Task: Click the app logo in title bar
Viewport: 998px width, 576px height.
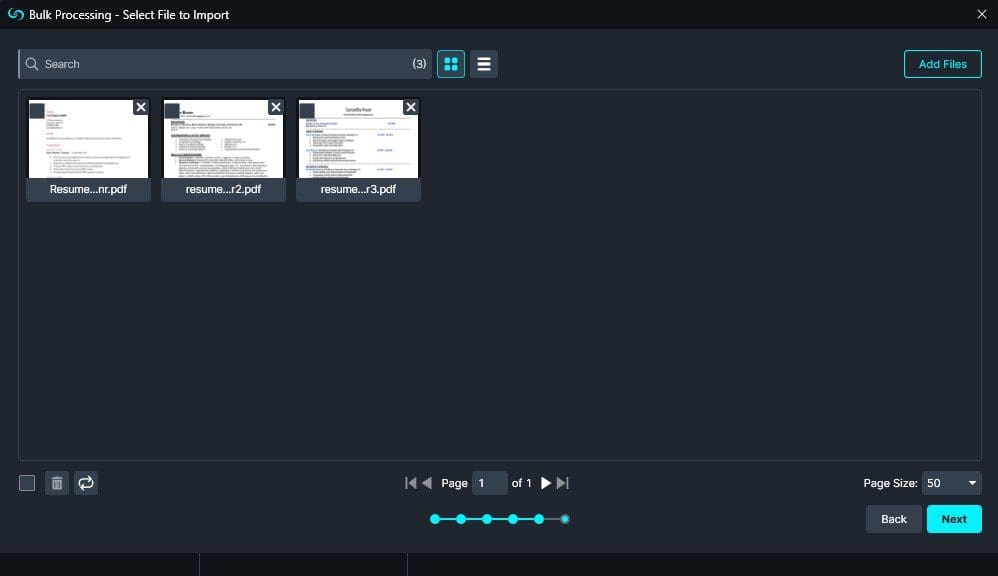Action: (14, 14)
